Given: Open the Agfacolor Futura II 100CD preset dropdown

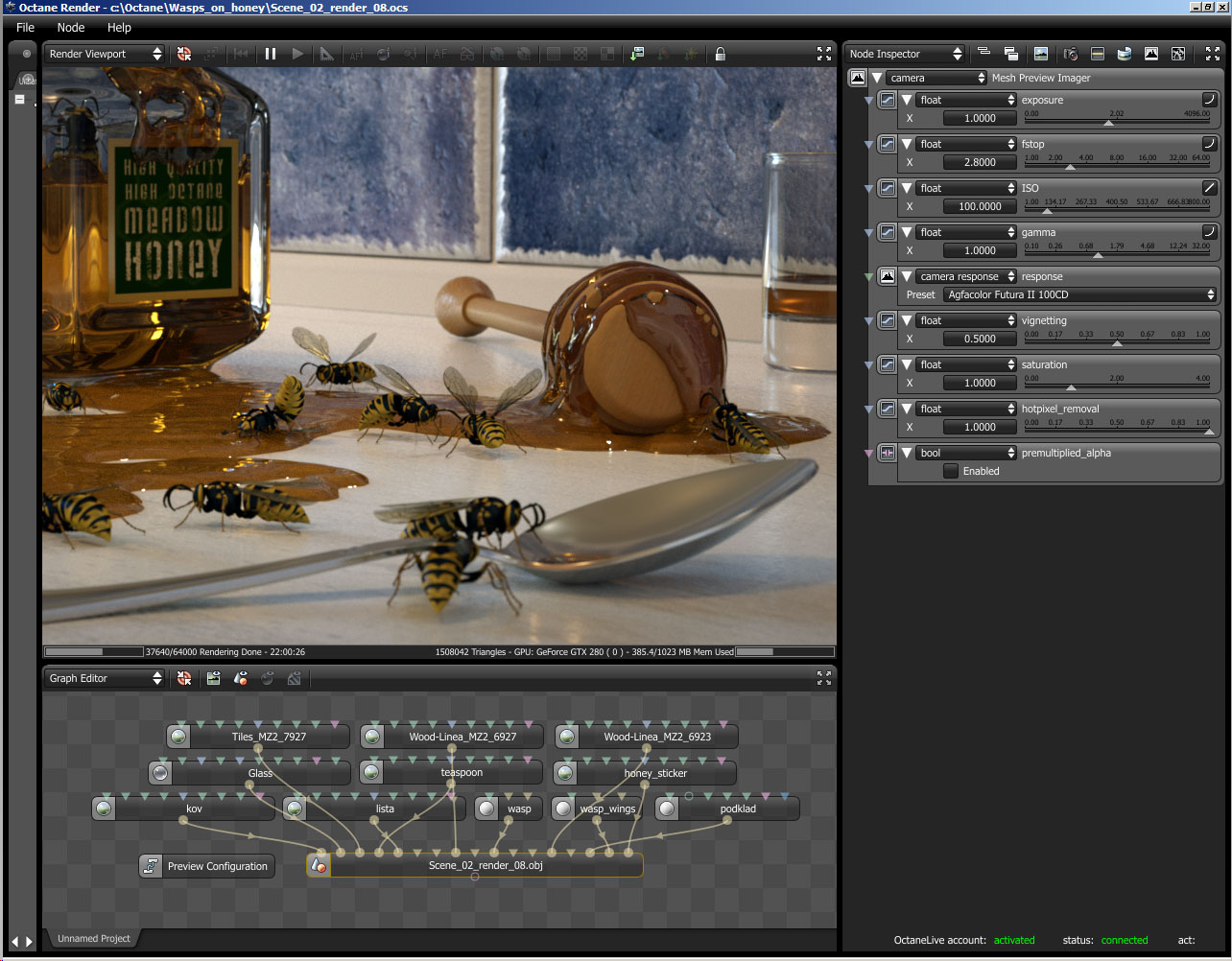Looking at the screenshot, I should coord(1079,294).
